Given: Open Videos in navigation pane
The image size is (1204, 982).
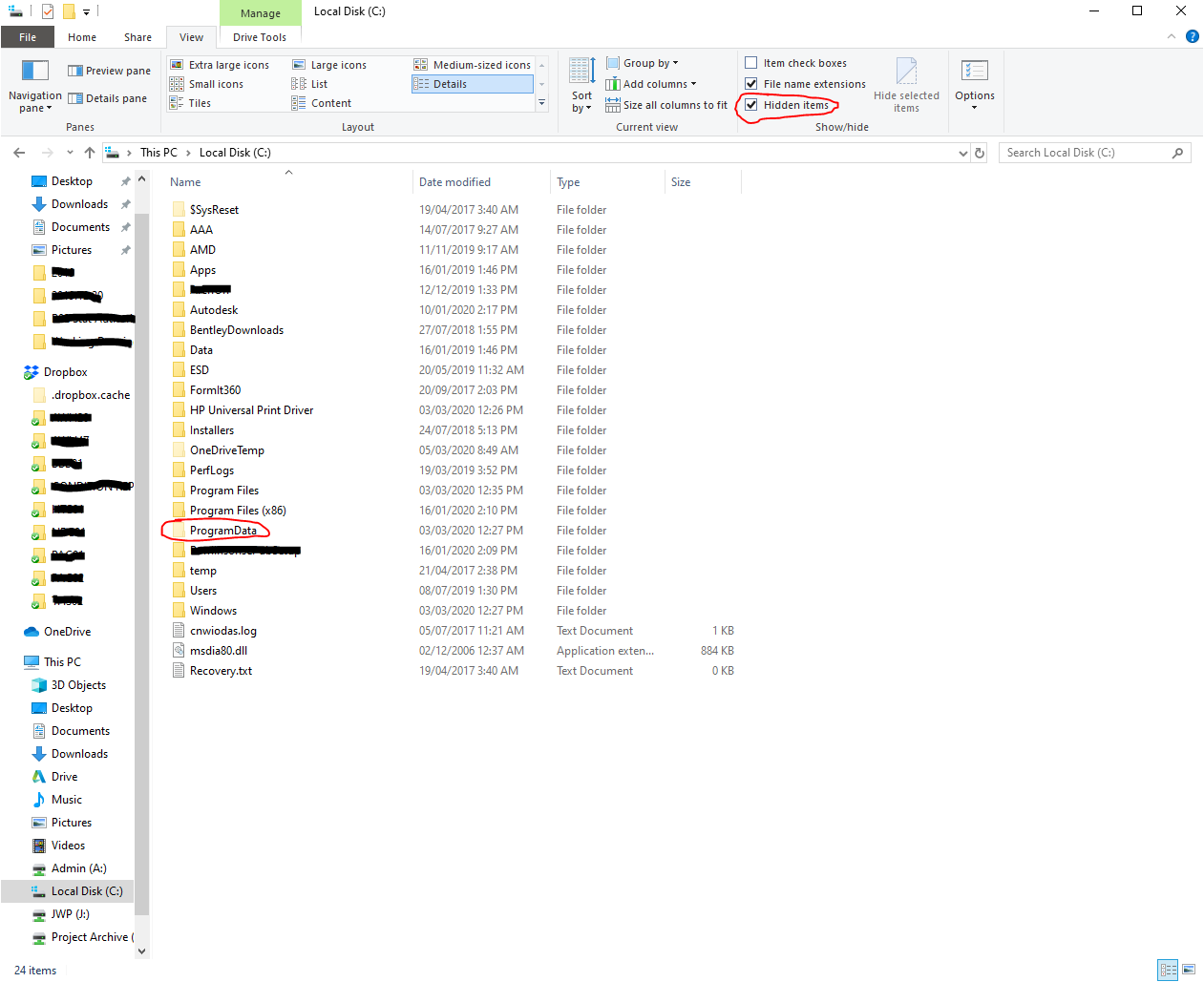Looking at the screenshot, I should (x=68, y=846).
